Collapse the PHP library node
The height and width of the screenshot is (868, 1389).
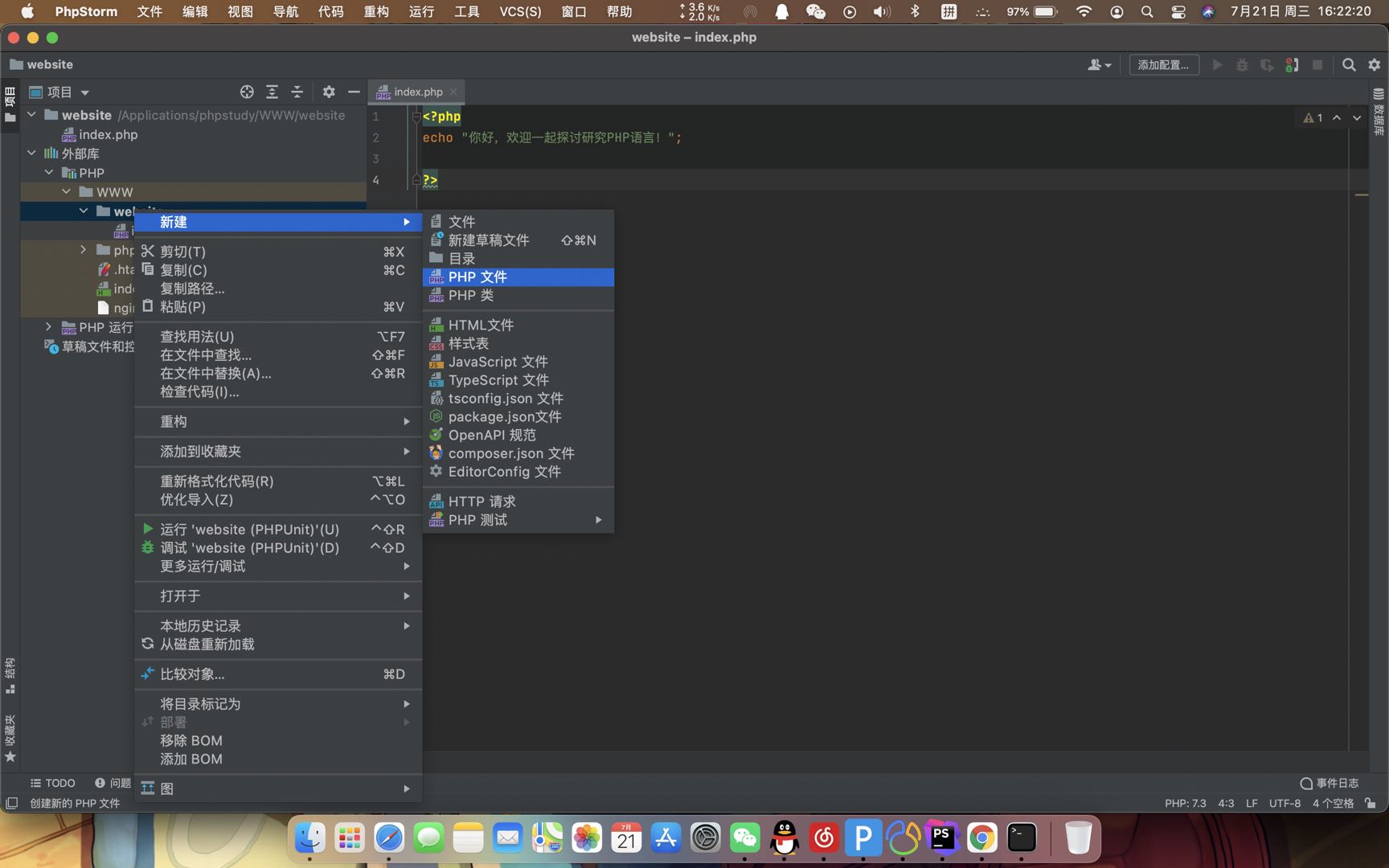point(49,172)
